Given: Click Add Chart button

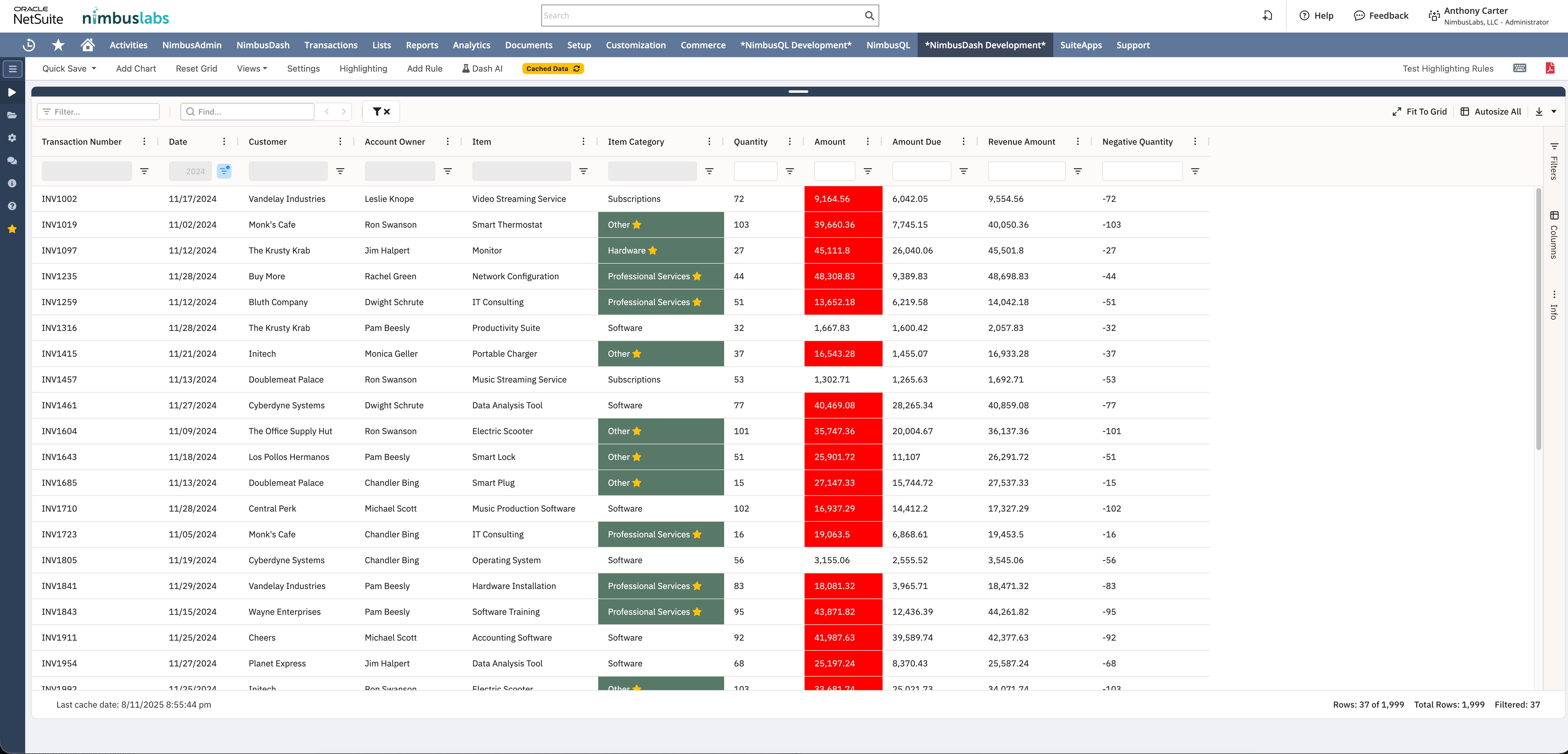Looking at the screenshot, I should [136, 69].
